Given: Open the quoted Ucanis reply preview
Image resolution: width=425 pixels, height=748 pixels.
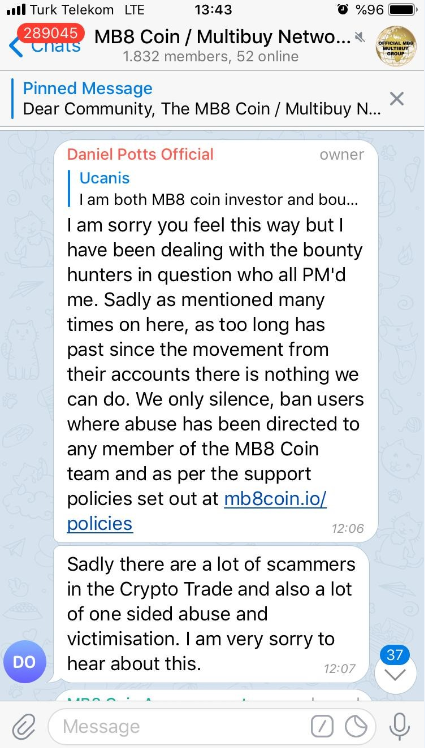Looking at the screenshot, I should (218, 189).
